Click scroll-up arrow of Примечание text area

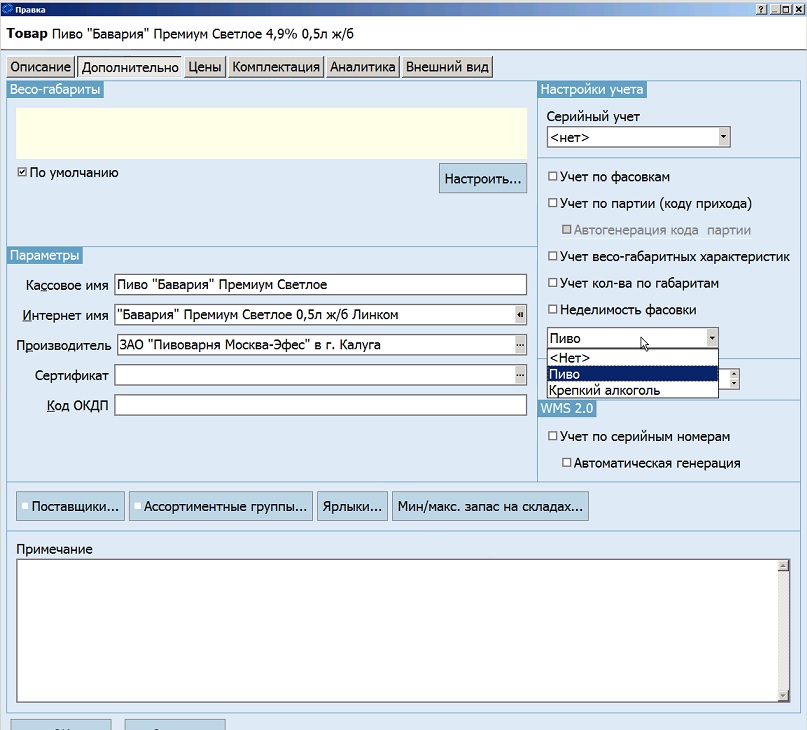tap(783, 566)
